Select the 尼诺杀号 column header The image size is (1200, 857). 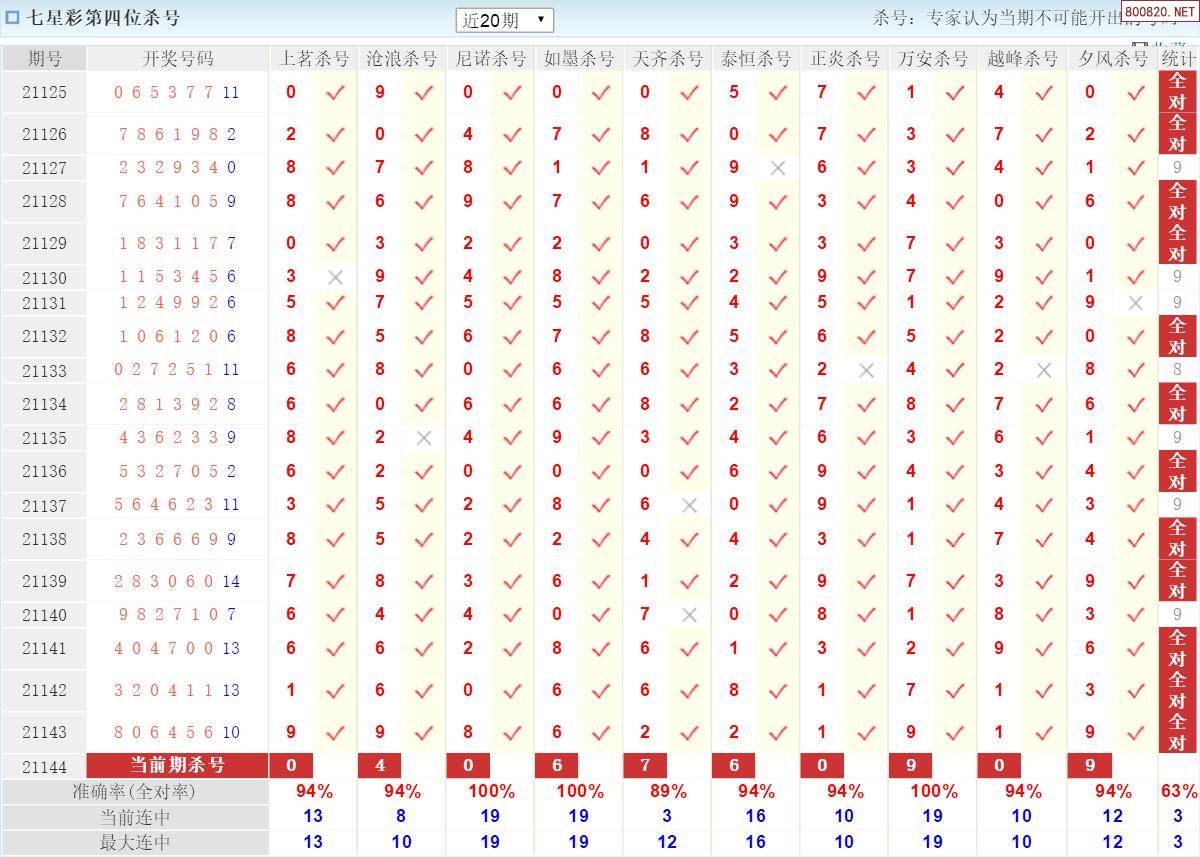point(490,58)
